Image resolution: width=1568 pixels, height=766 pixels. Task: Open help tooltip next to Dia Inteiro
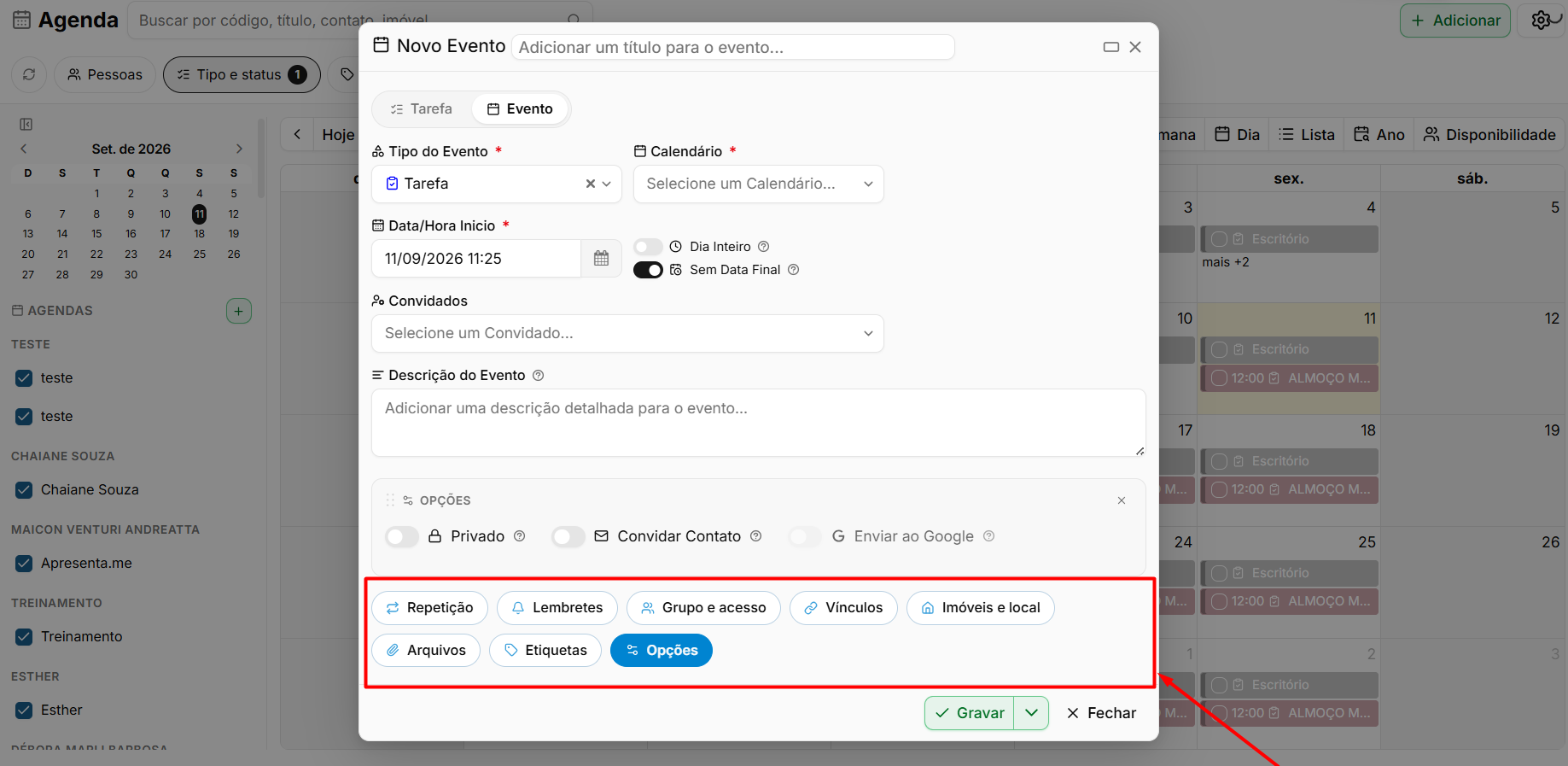tap(764, 246)
